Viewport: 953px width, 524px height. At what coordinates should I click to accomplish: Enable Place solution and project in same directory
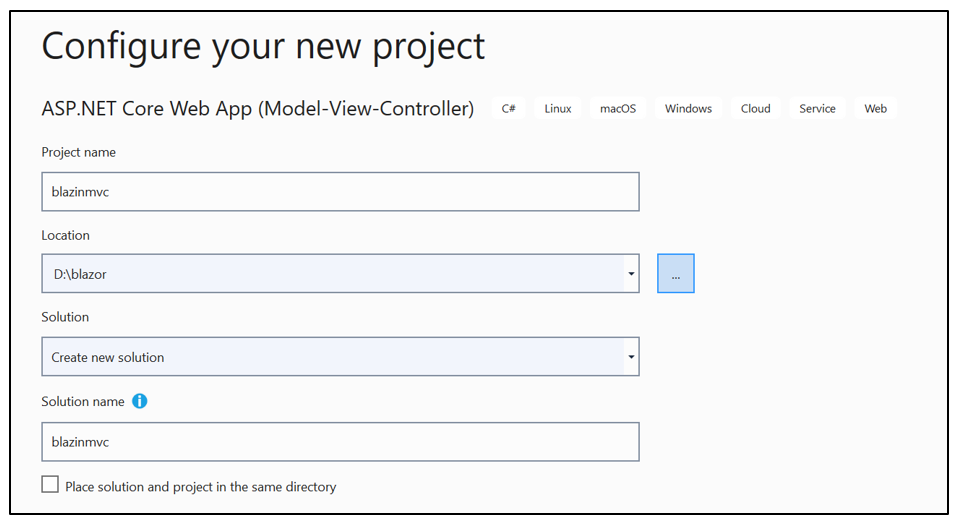(x=50, y=485)
